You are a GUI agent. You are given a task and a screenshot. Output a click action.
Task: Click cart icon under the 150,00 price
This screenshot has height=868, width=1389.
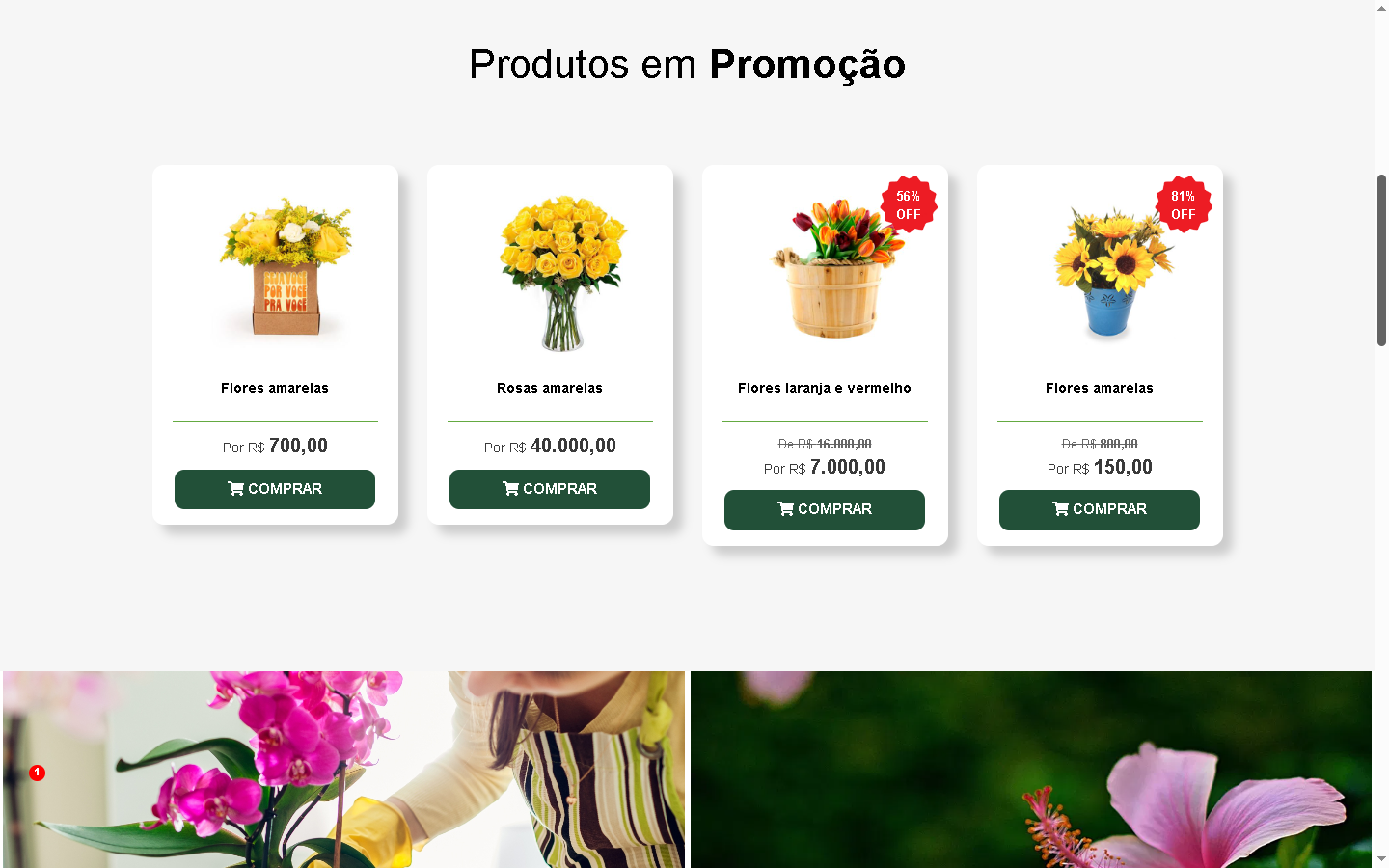coord(1060,509)
